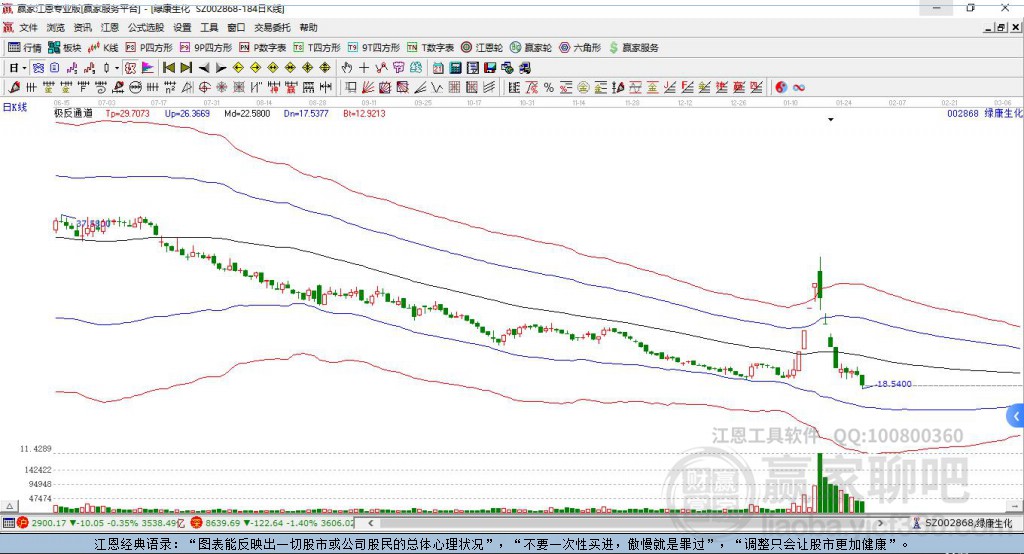
Task: Restore the inner chart window
Action: pyautogui.click(x=1001, y=27)
